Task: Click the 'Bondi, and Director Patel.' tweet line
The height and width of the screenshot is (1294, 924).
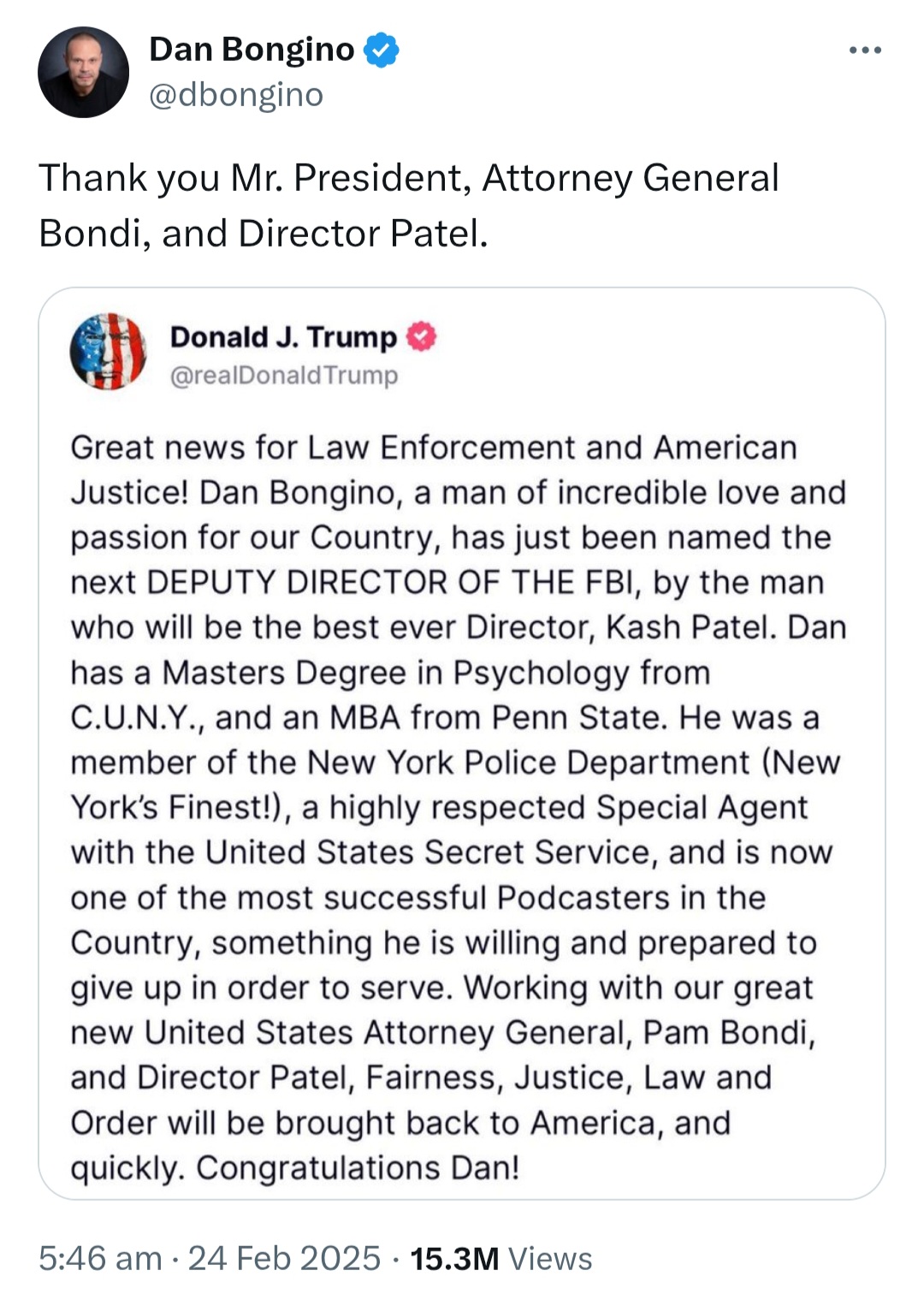Action: pyautogui.click(x=264, y=233)
